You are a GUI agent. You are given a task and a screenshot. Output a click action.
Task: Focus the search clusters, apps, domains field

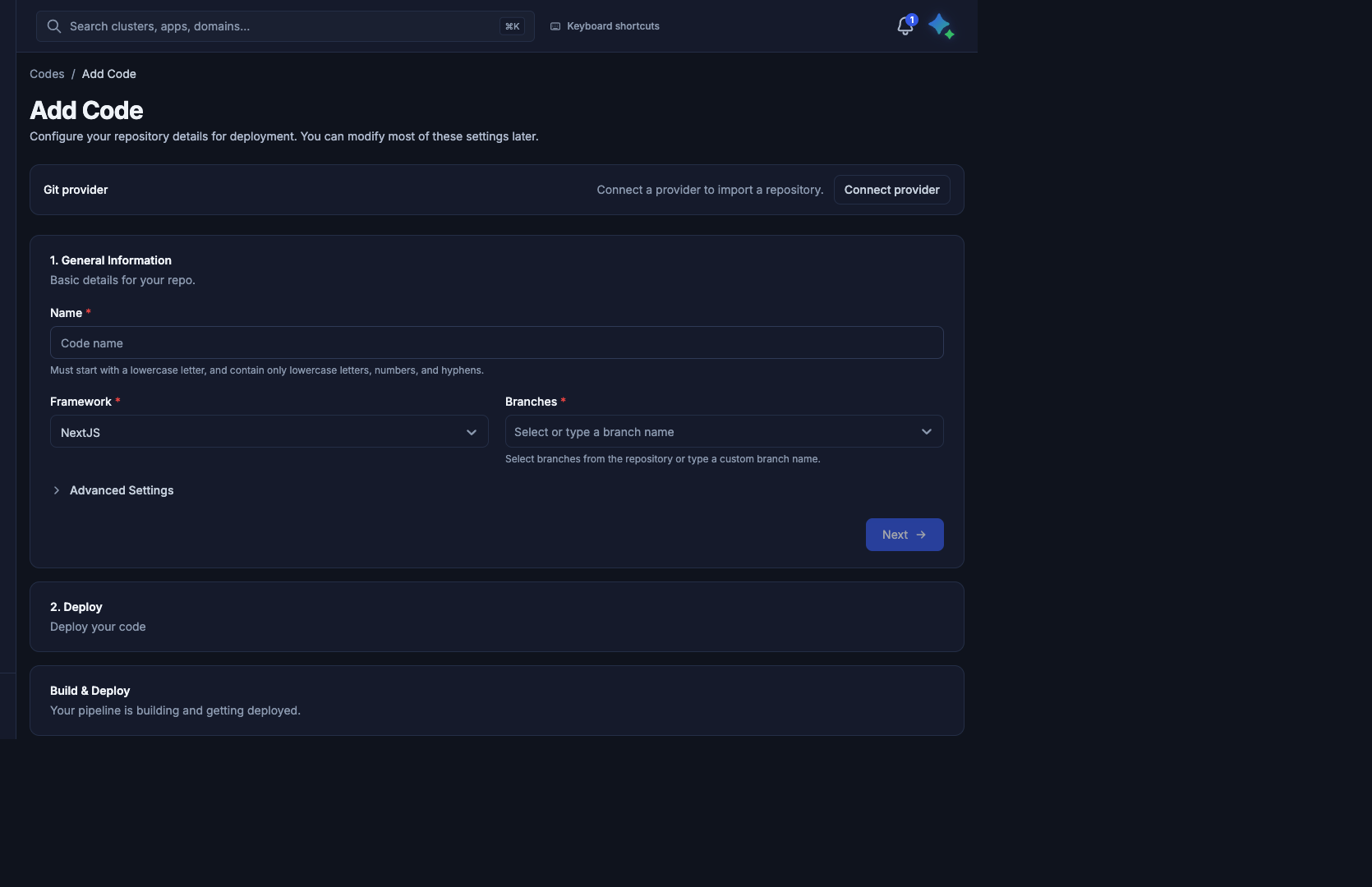click(285, 26)
